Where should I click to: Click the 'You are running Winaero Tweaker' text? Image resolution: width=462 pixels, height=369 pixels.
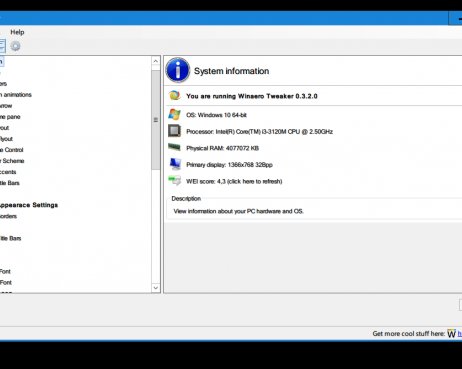click(252, 96)
